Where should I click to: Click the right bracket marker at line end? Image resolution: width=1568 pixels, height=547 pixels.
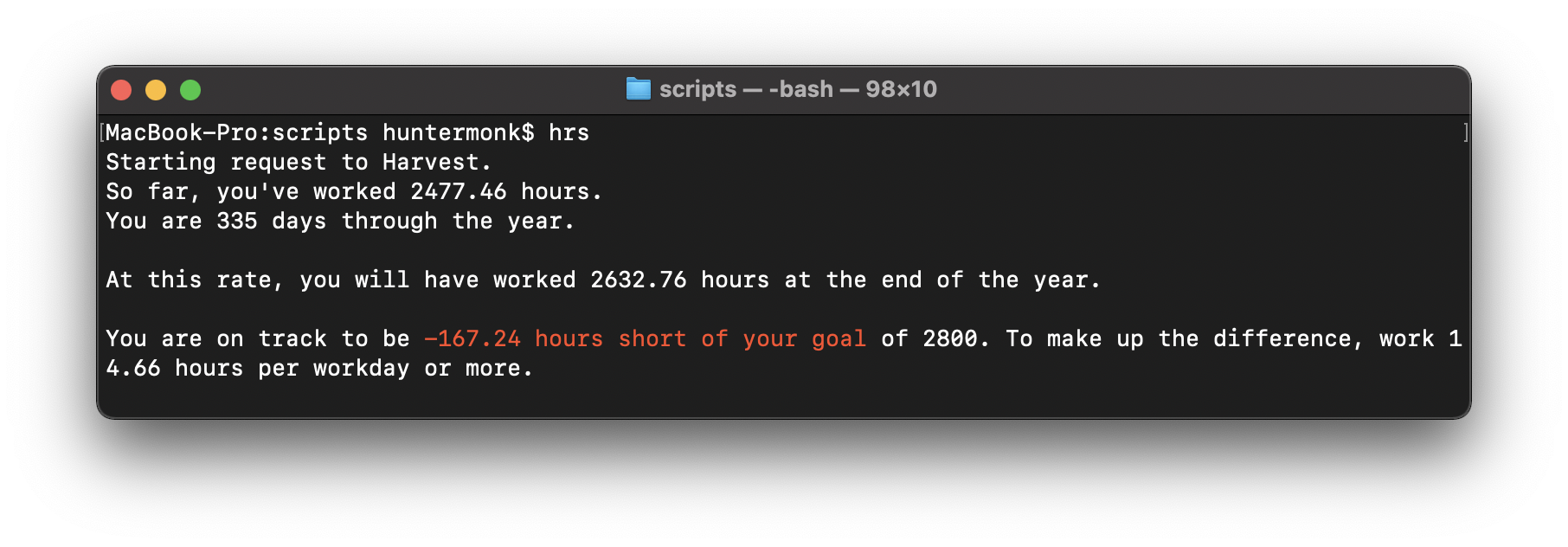[x=1466, y=132]
